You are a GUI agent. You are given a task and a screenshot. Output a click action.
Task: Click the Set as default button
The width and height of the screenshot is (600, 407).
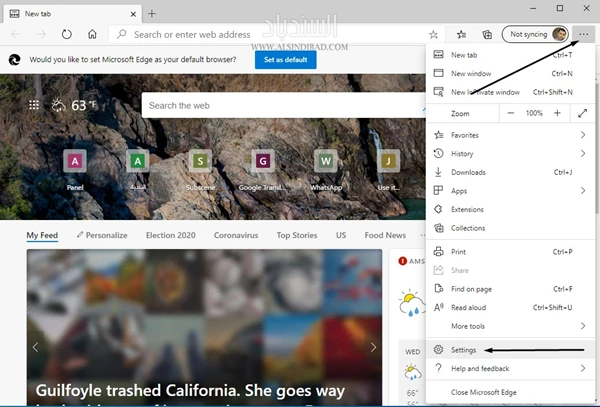(285, 60)
